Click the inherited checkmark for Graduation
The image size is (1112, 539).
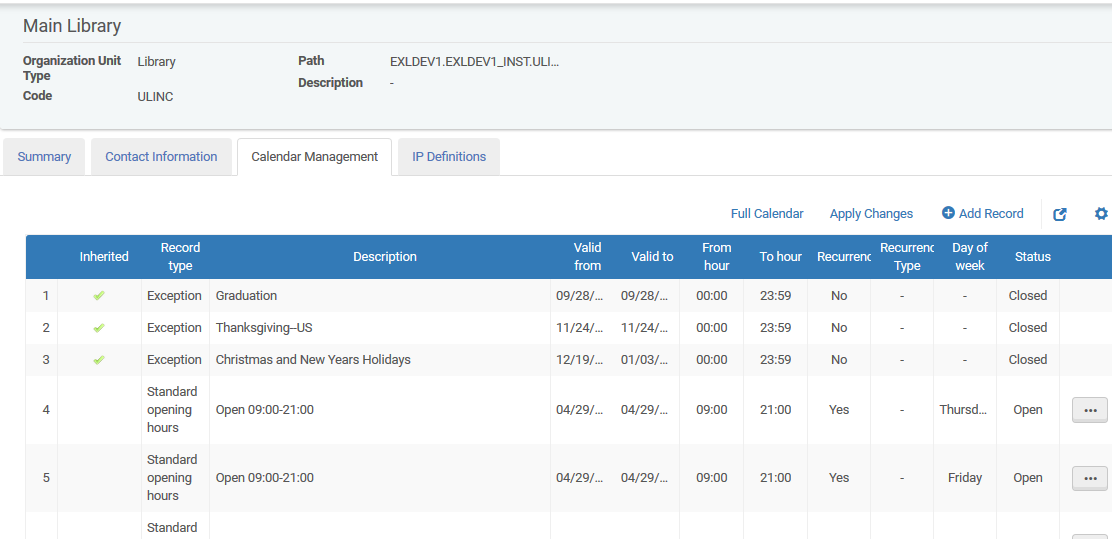pos(99,296)
